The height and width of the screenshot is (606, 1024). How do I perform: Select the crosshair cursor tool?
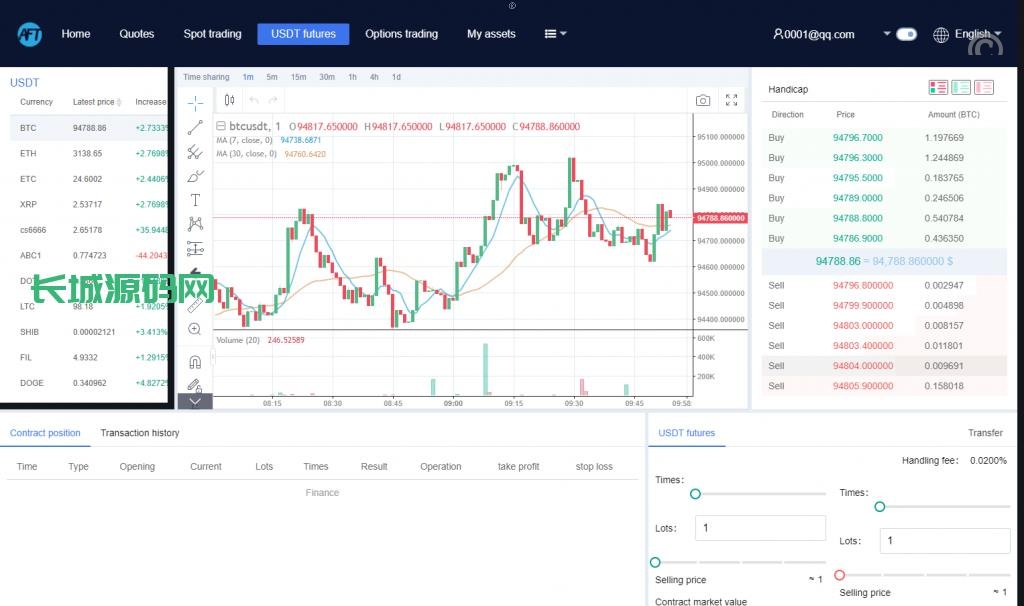point(195,102)
